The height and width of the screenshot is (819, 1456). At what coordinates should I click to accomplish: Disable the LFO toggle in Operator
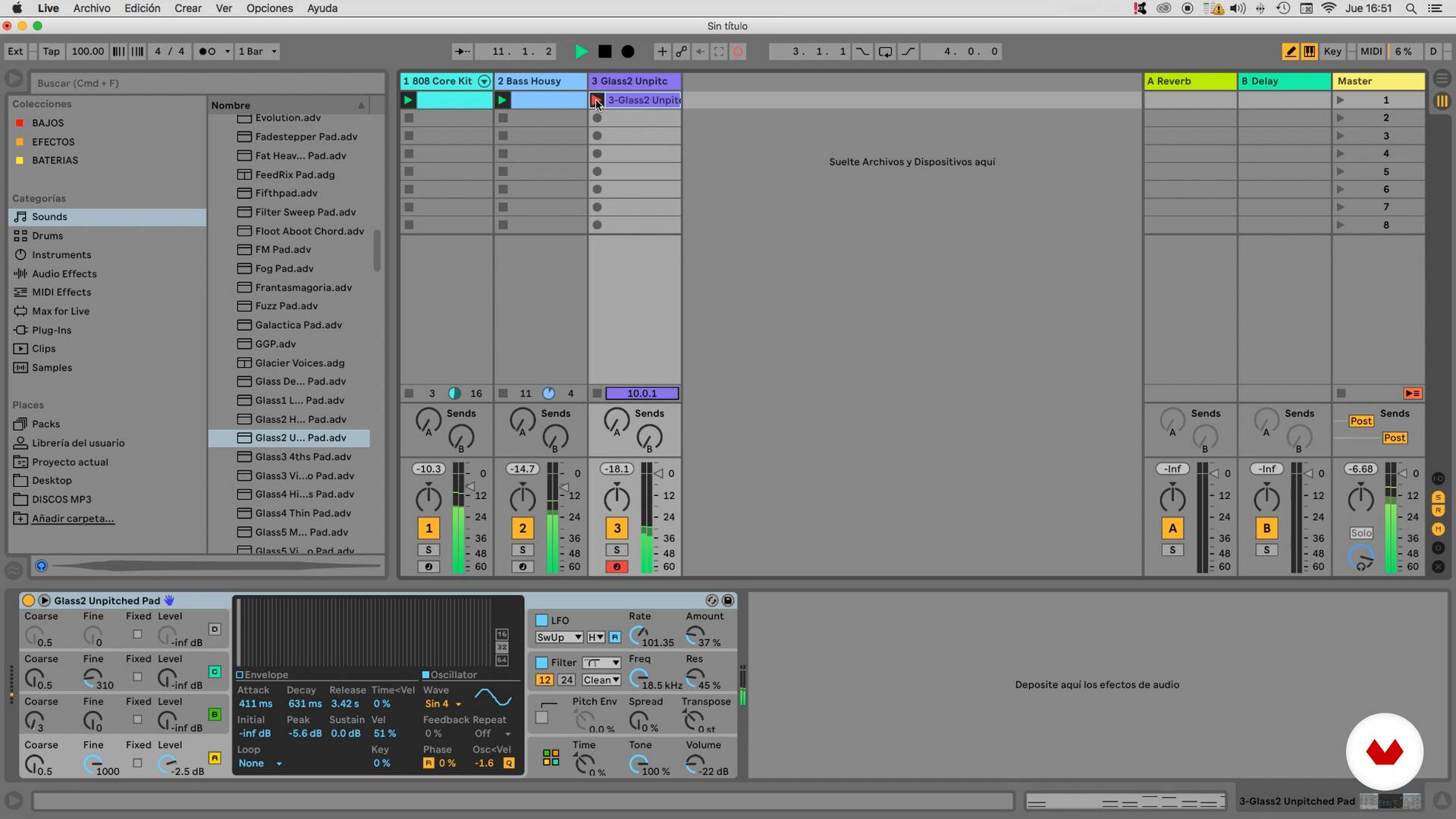coord(541,620)
